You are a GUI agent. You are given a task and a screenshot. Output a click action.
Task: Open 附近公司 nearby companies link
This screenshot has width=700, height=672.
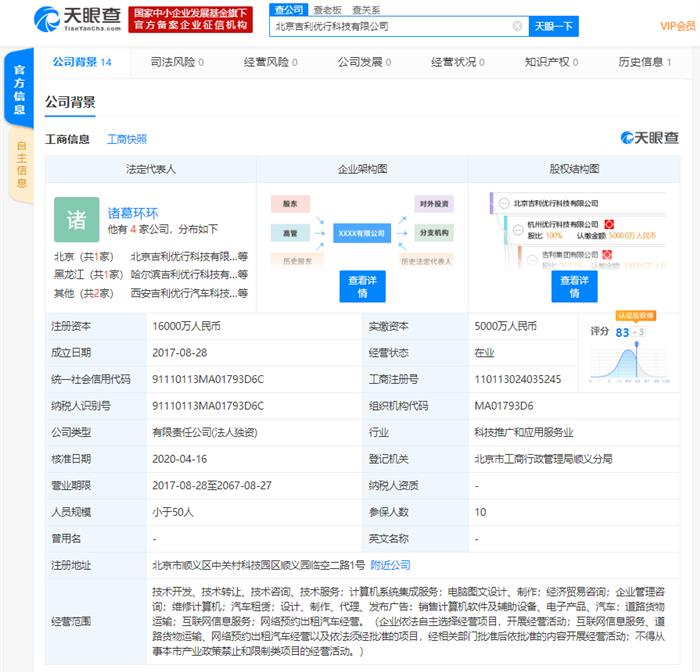(x=390, y=565)
